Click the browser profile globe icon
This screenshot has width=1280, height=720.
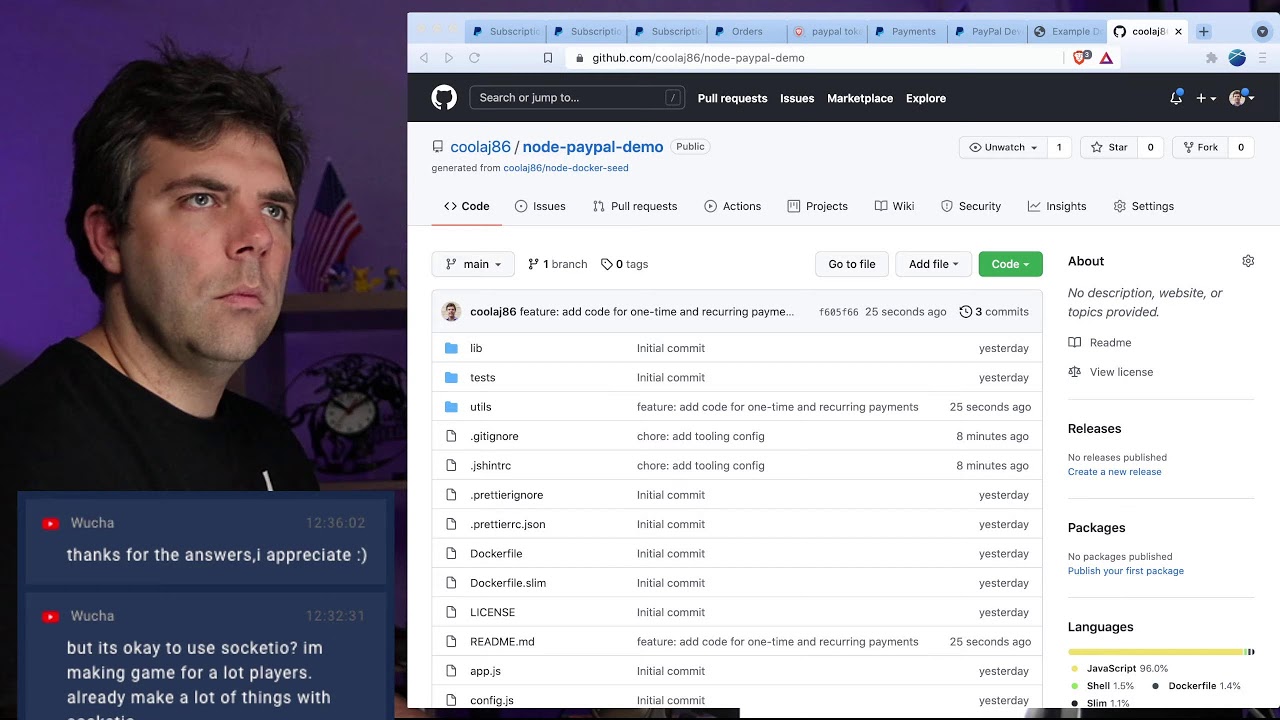1237,58
